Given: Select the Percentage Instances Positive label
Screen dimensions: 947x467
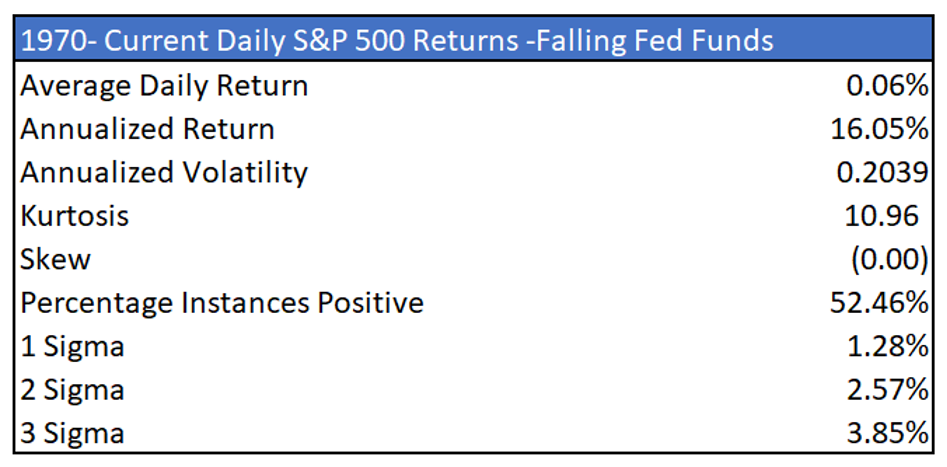Looking at the screenshot, I should (222, 302).
